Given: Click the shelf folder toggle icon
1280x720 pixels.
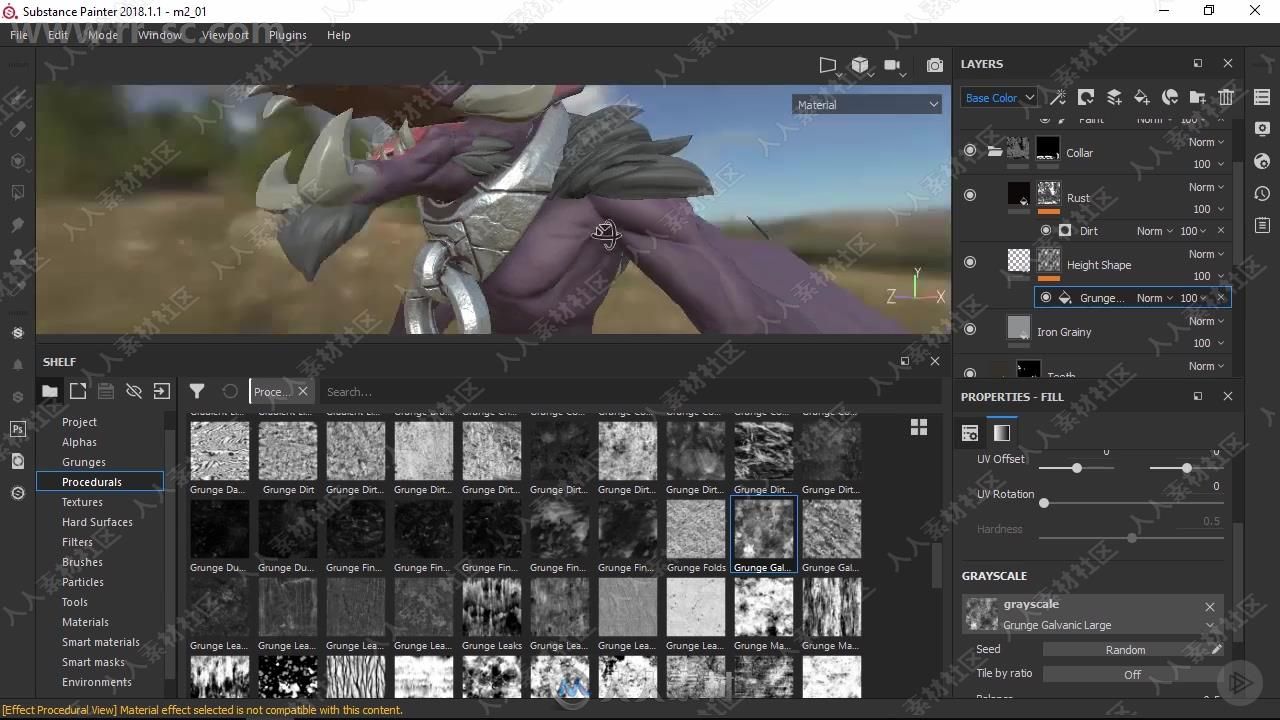Looking at the screenshot, I should coord(49,391).
